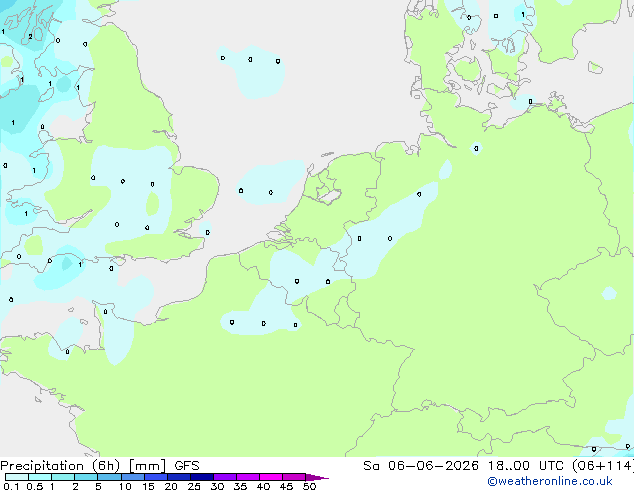
Task: Click the '18:00 UTC' forecast time text
Action: 525,466
